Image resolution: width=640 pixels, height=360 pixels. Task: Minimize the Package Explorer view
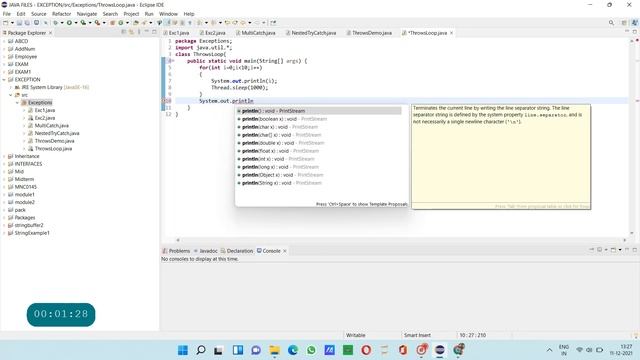coord(147,31)
